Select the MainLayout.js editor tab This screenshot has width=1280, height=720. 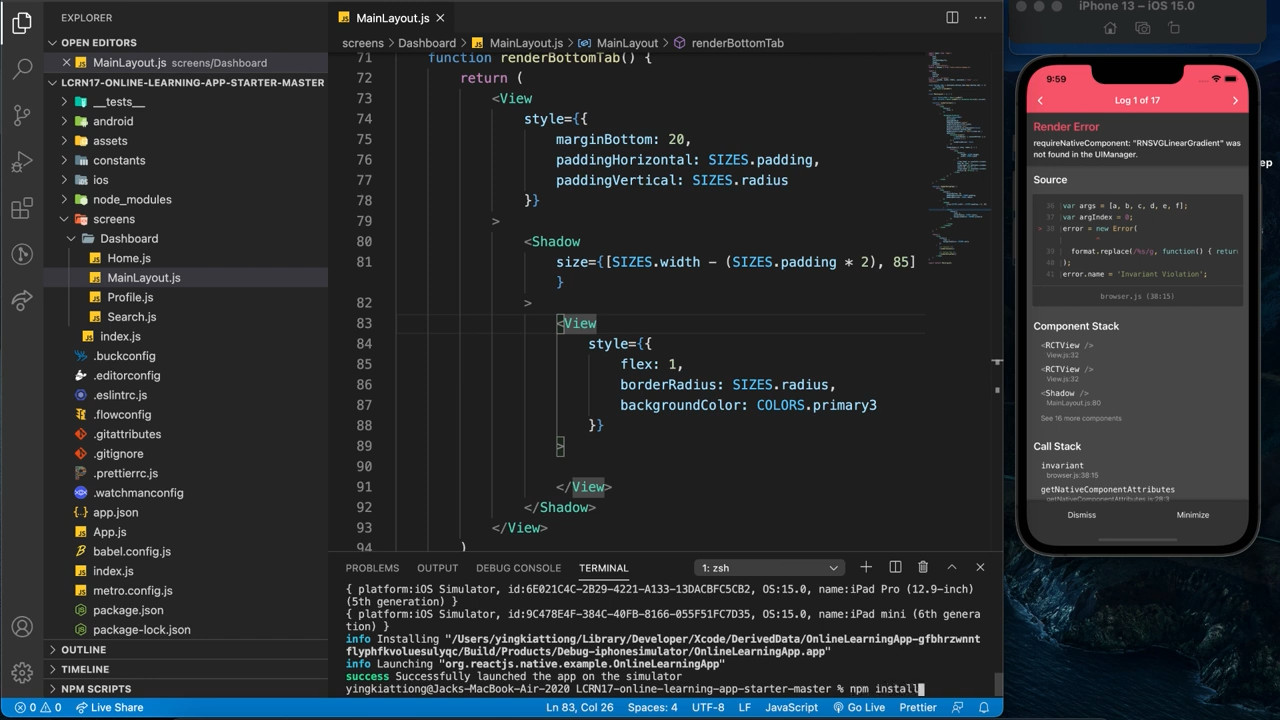click(x=393, y=17)
